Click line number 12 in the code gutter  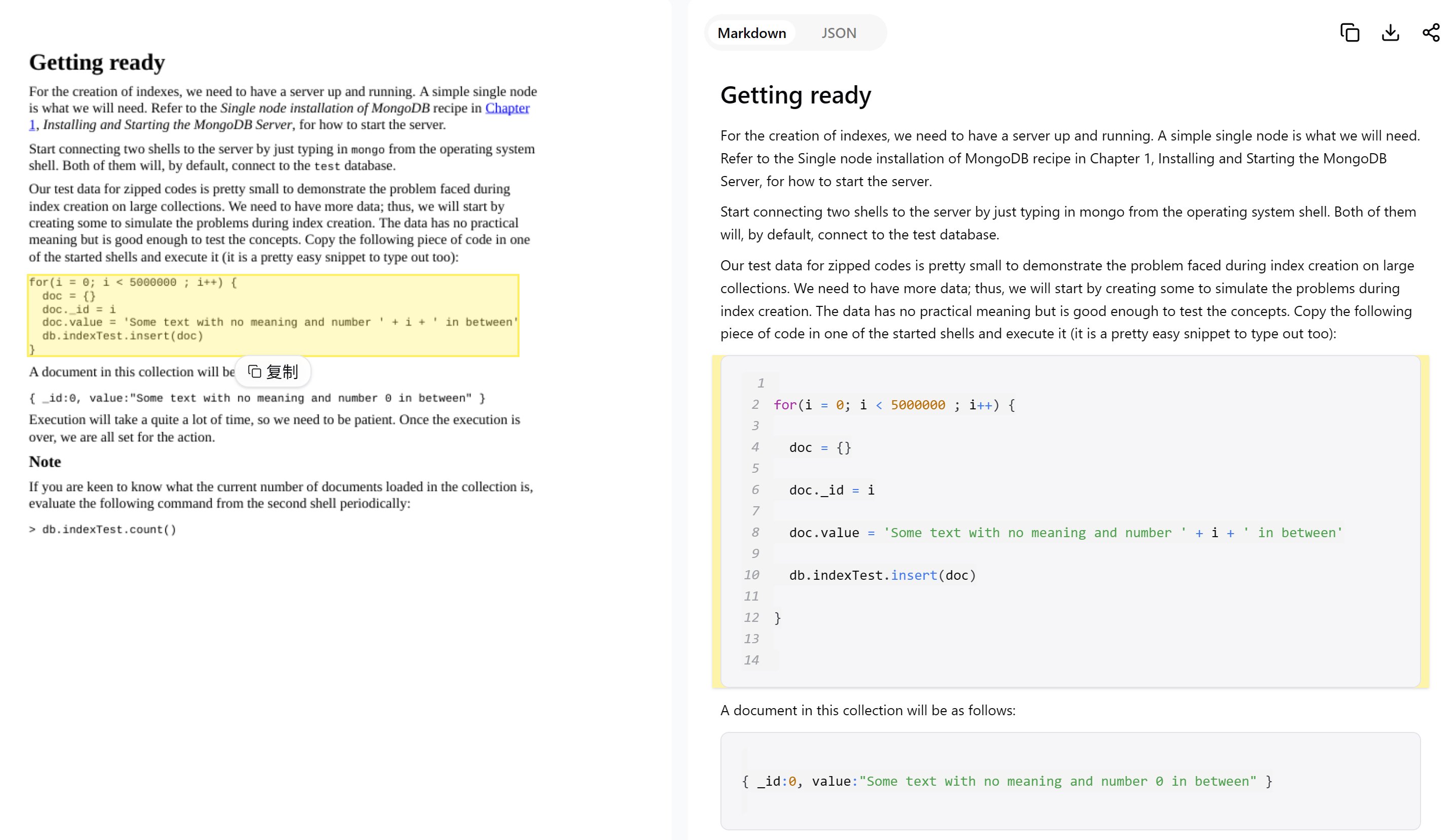coord(751,618)
